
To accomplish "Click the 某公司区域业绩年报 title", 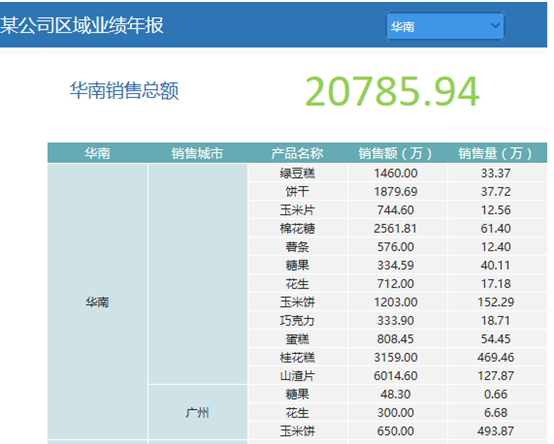I will click(82, 25).
